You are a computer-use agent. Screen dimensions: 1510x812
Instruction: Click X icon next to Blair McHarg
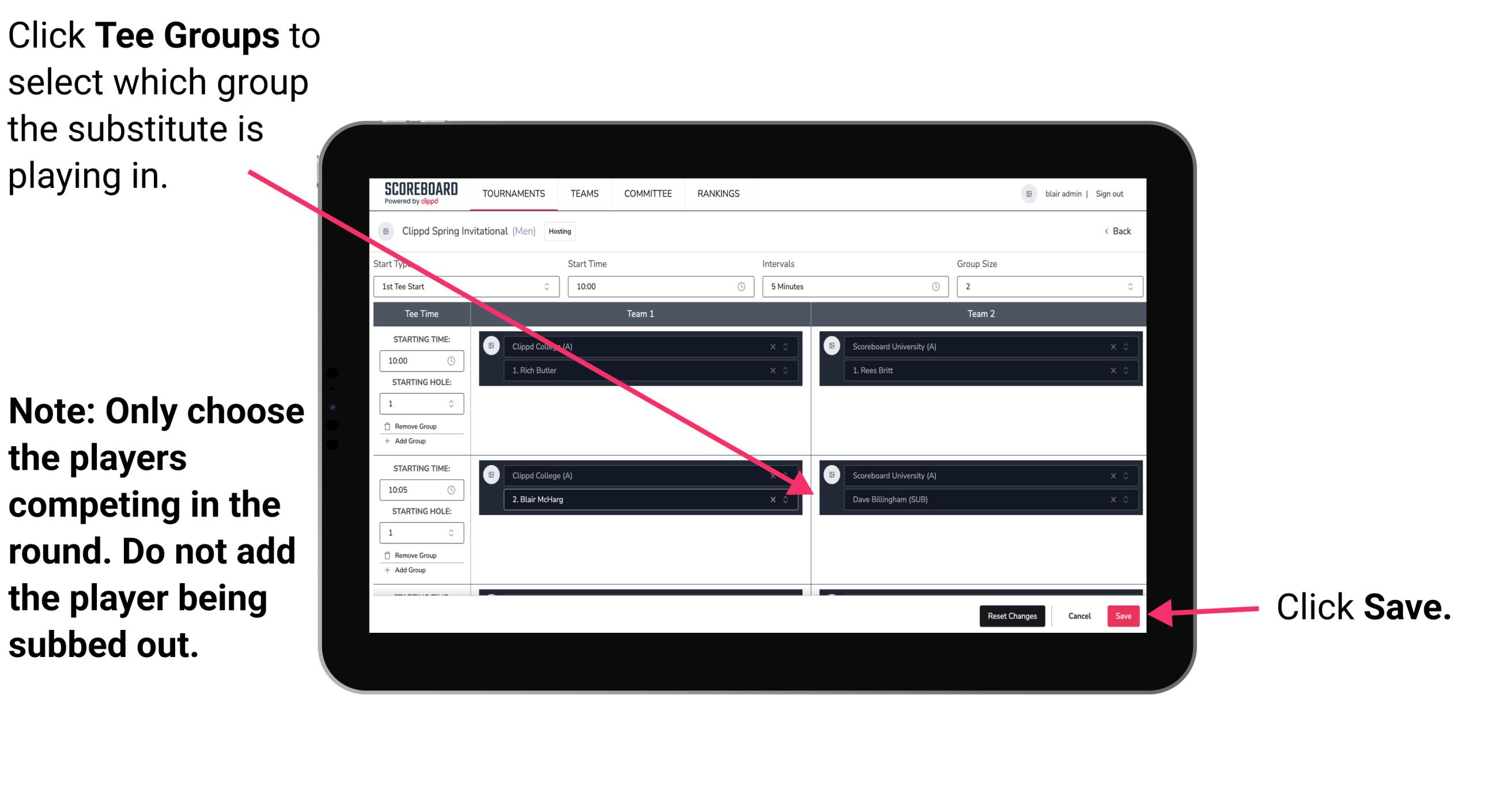[x=774, y=499]
